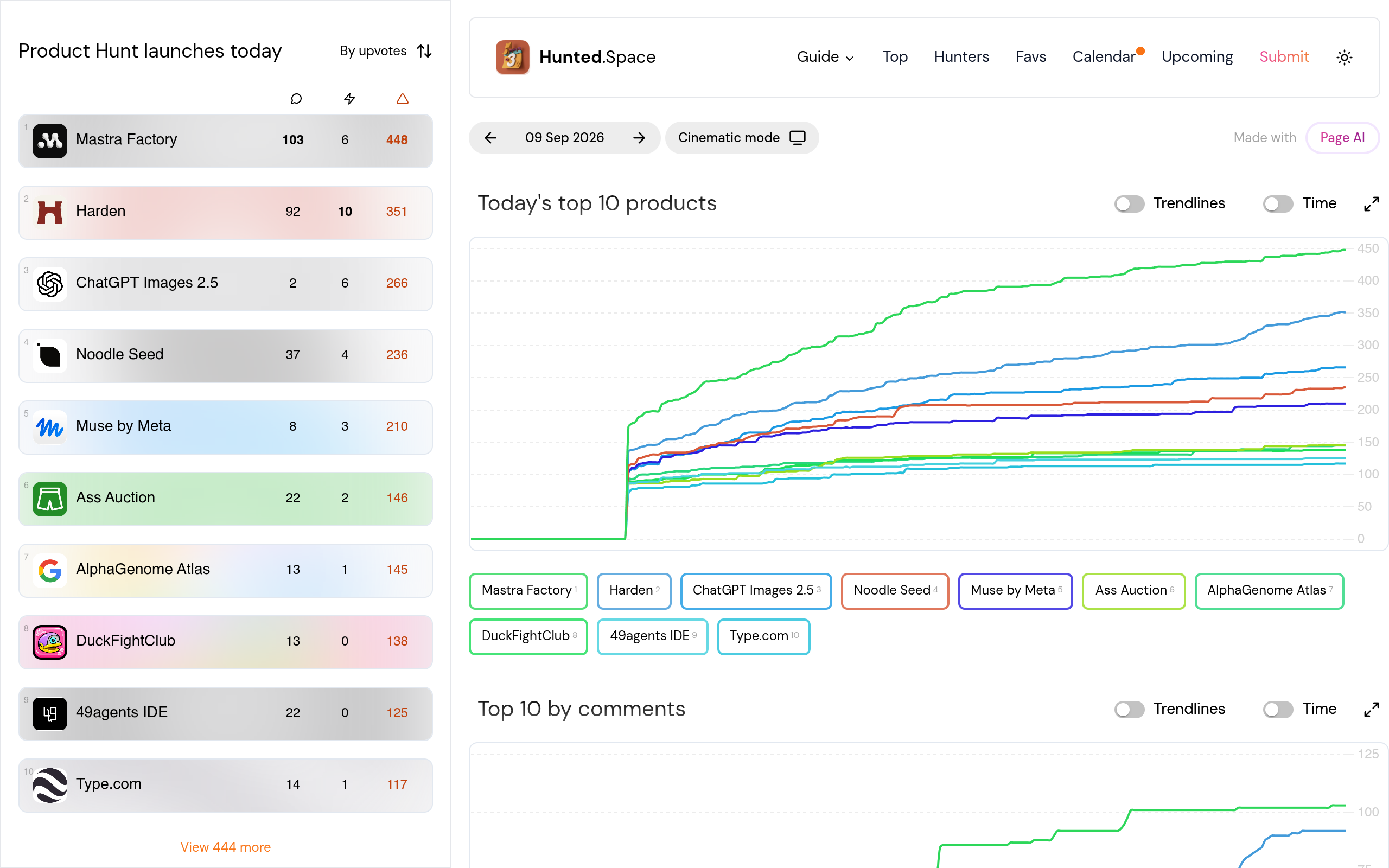Open the Guide dropdown menu

coord(825,57)
